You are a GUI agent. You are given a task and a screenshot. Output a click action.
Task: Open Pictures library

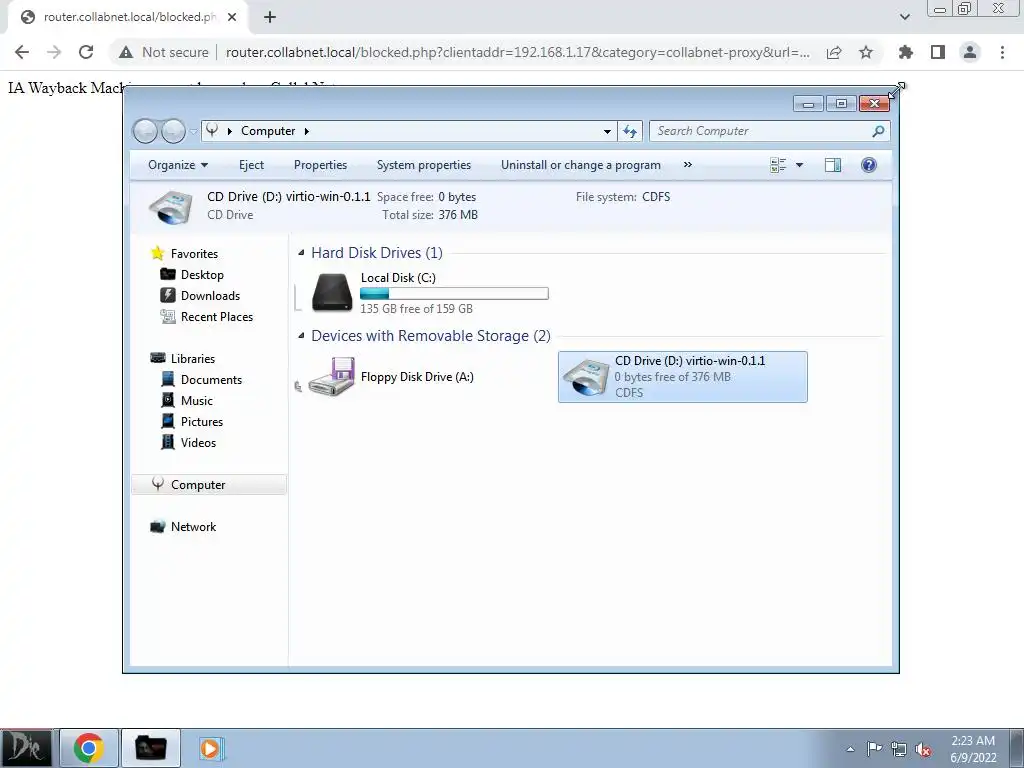[202, 422]
